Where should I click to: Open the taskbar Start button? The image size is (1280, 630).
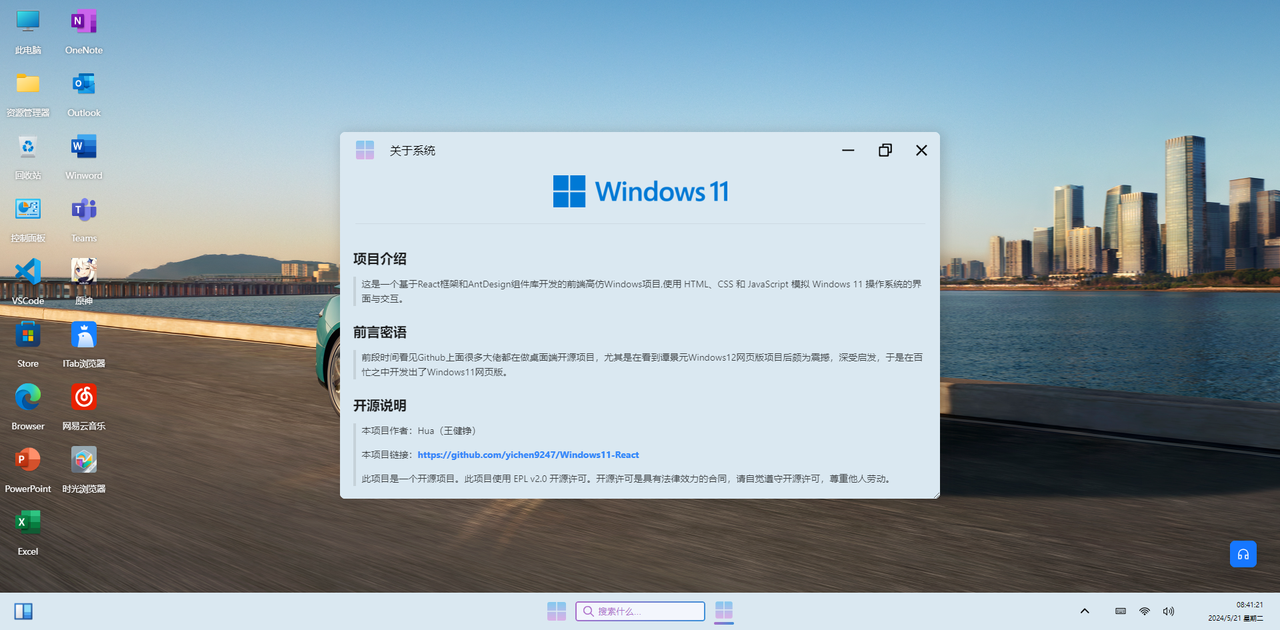point(557,611)
